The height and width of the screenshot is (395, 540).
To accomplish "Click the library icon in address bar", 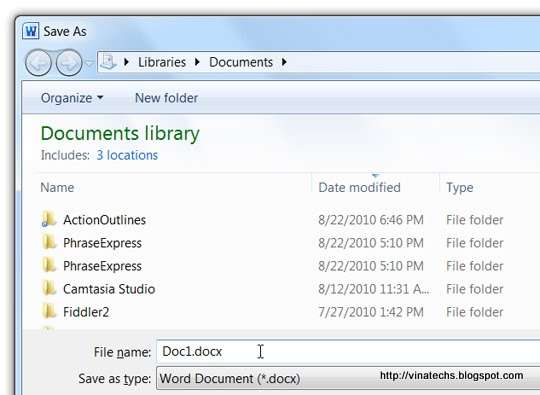I will (108, 62).
